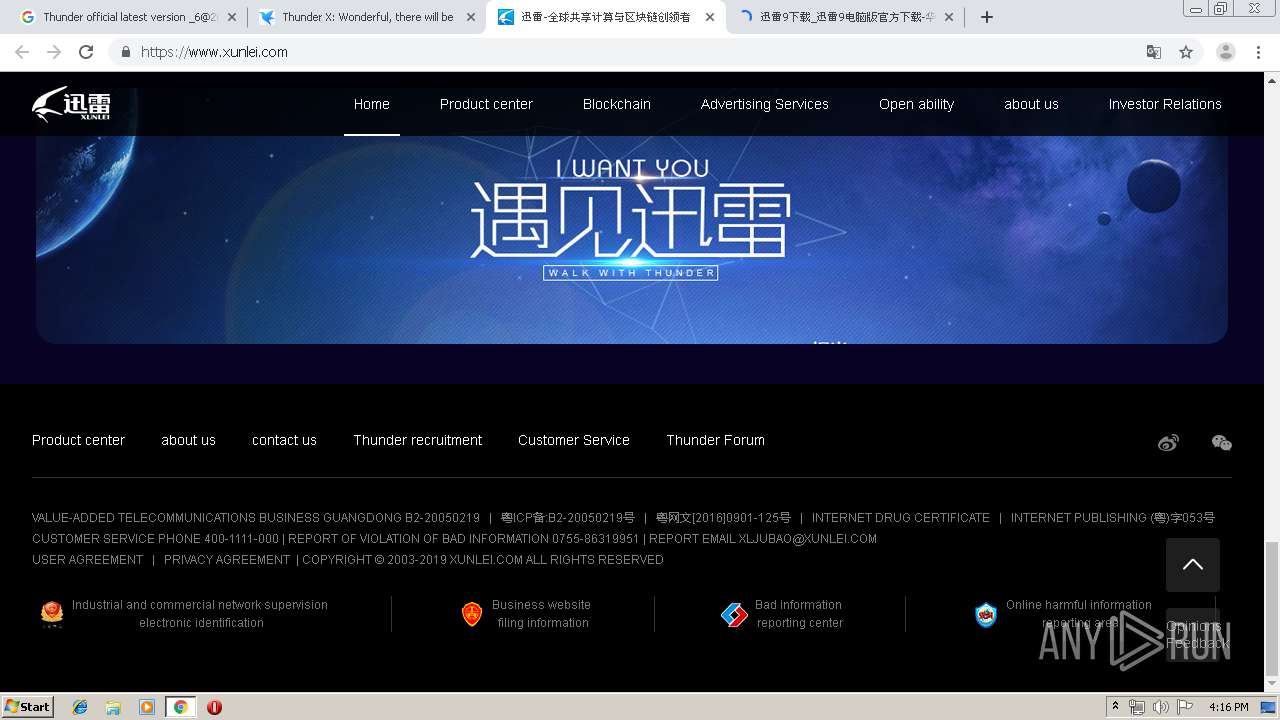Open the Windows Start menu
1280x720 pixels.
point(28,707)
